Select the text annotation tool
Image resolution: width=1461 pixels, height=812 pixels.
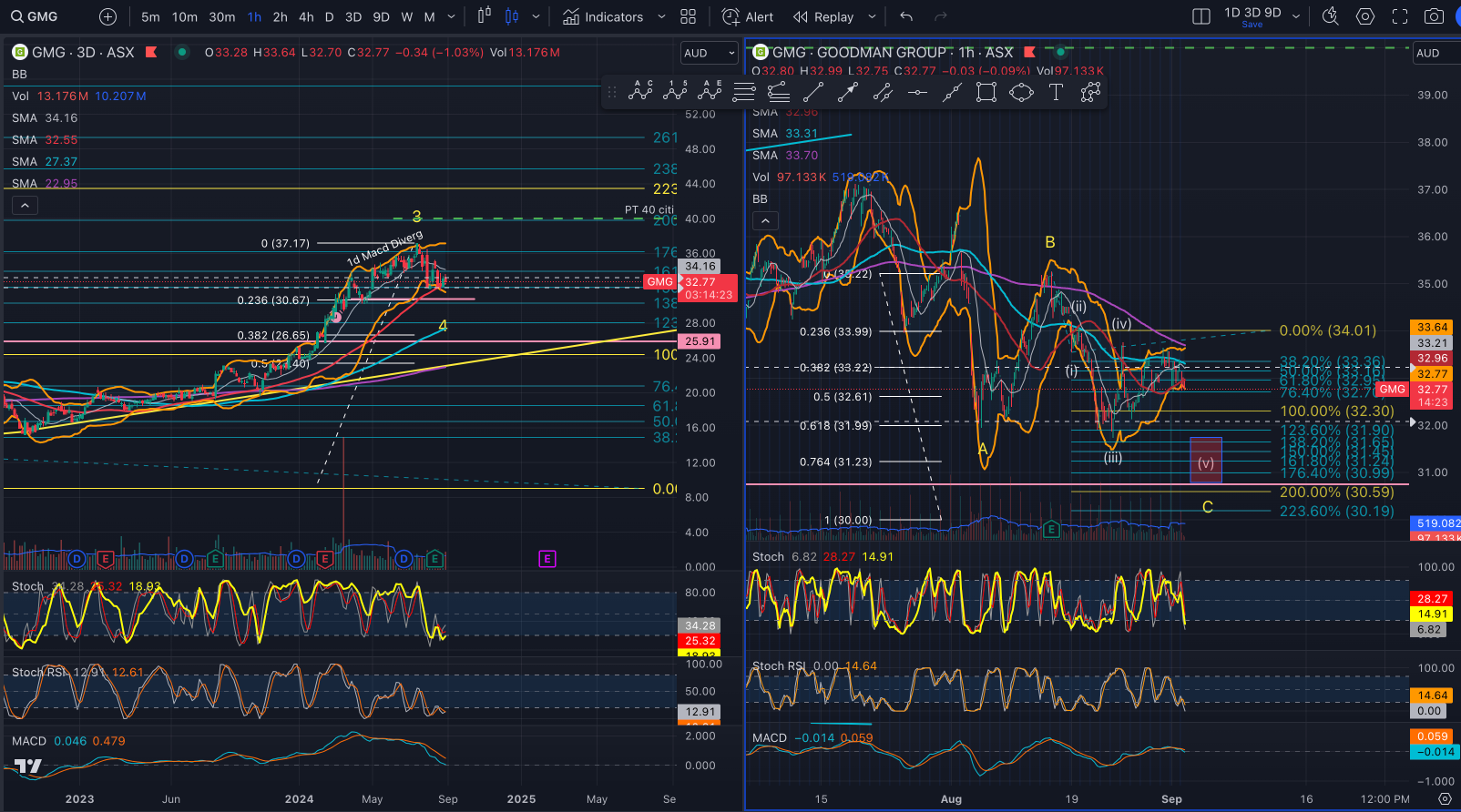[x=1056, y=91]
